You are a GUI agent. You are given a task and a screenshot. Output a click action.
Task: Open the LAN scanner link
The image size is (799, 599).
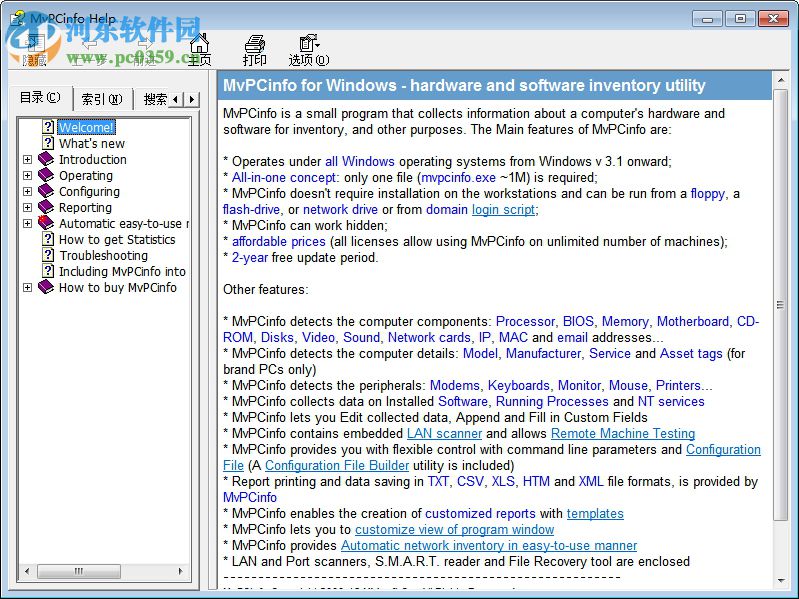[x=444, y=433]
